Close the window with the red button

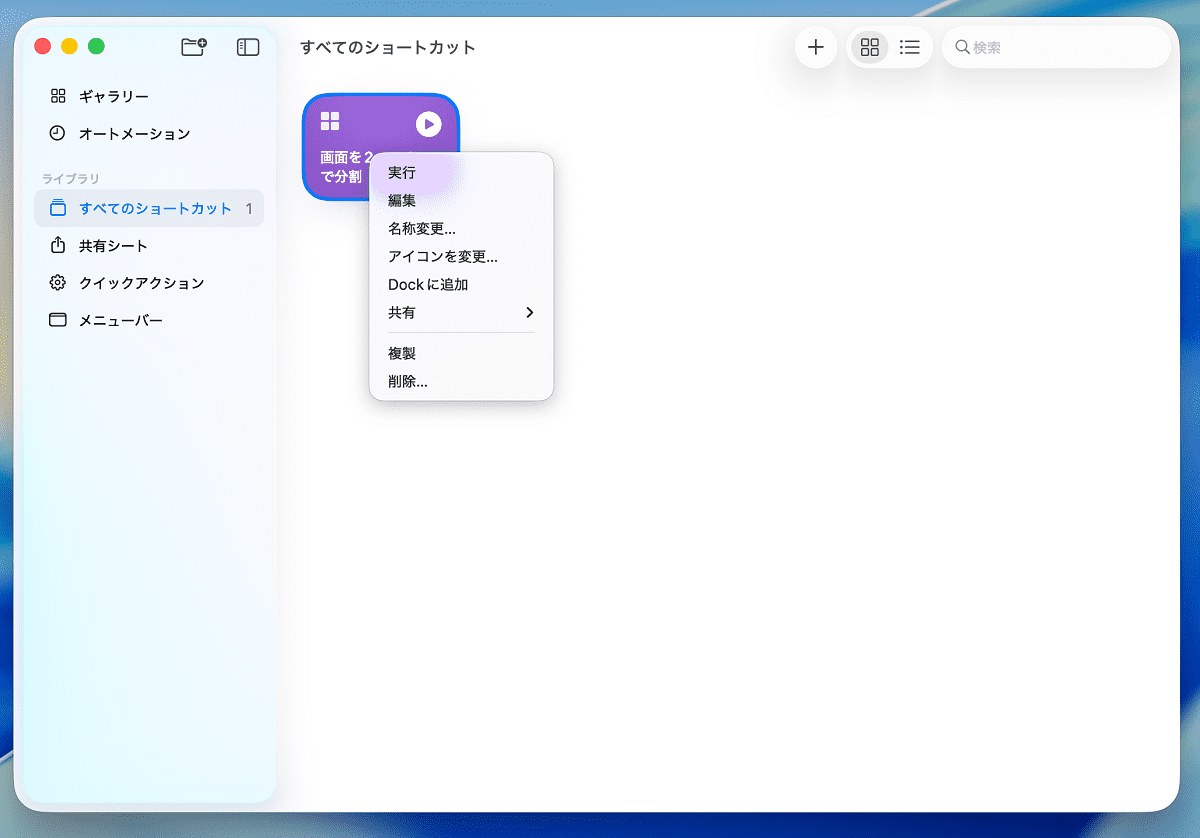pyautogui.click(x=42, y=46)
